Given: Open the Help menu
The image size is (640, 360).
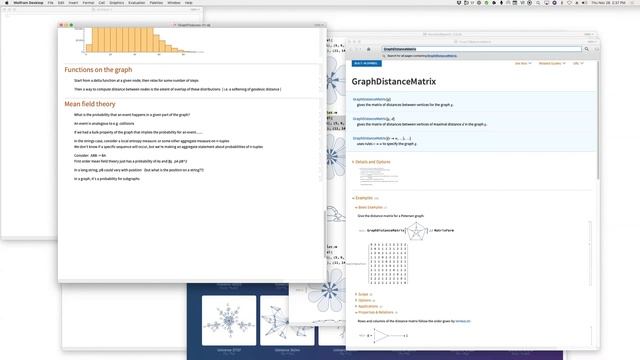Looking at the screenshot, I should pyautogui.click(x=189, y=2).
